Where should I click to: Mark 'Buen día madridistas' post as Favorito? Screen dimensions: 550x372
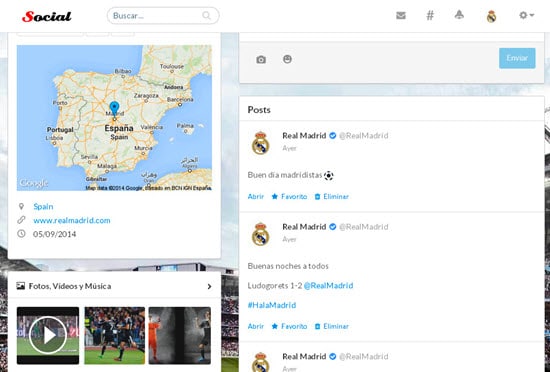pos(289,197)
